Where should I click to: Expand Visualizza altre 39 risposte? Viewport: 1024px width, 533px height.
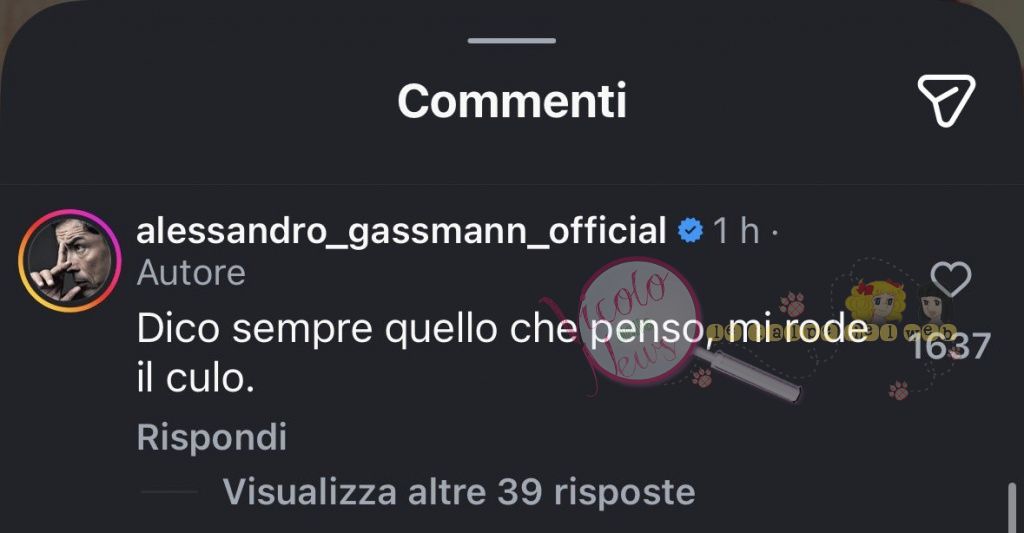pos(458,491)
